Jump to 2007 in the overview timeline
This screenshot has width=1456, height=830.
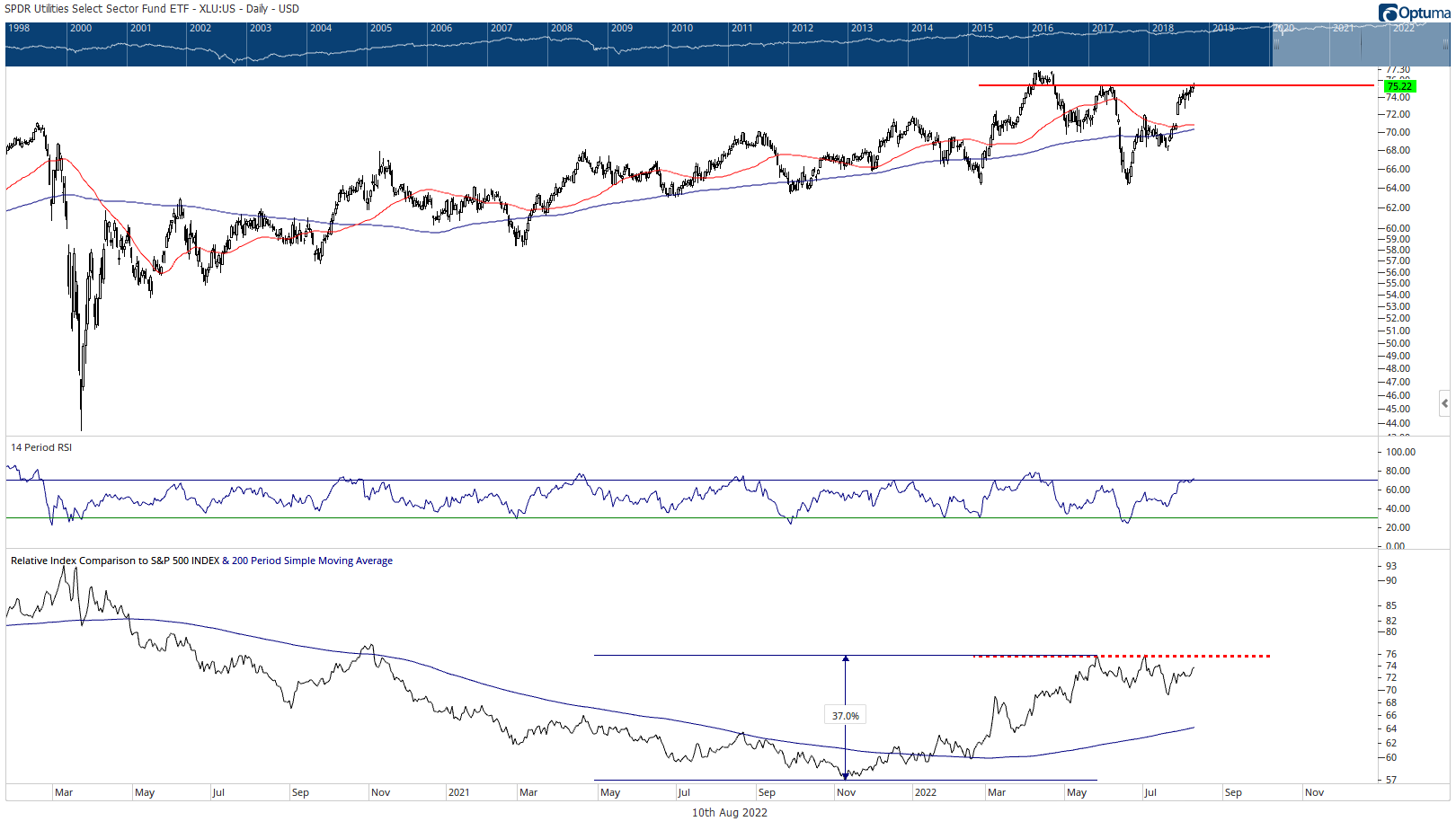[x=502, y=29]
